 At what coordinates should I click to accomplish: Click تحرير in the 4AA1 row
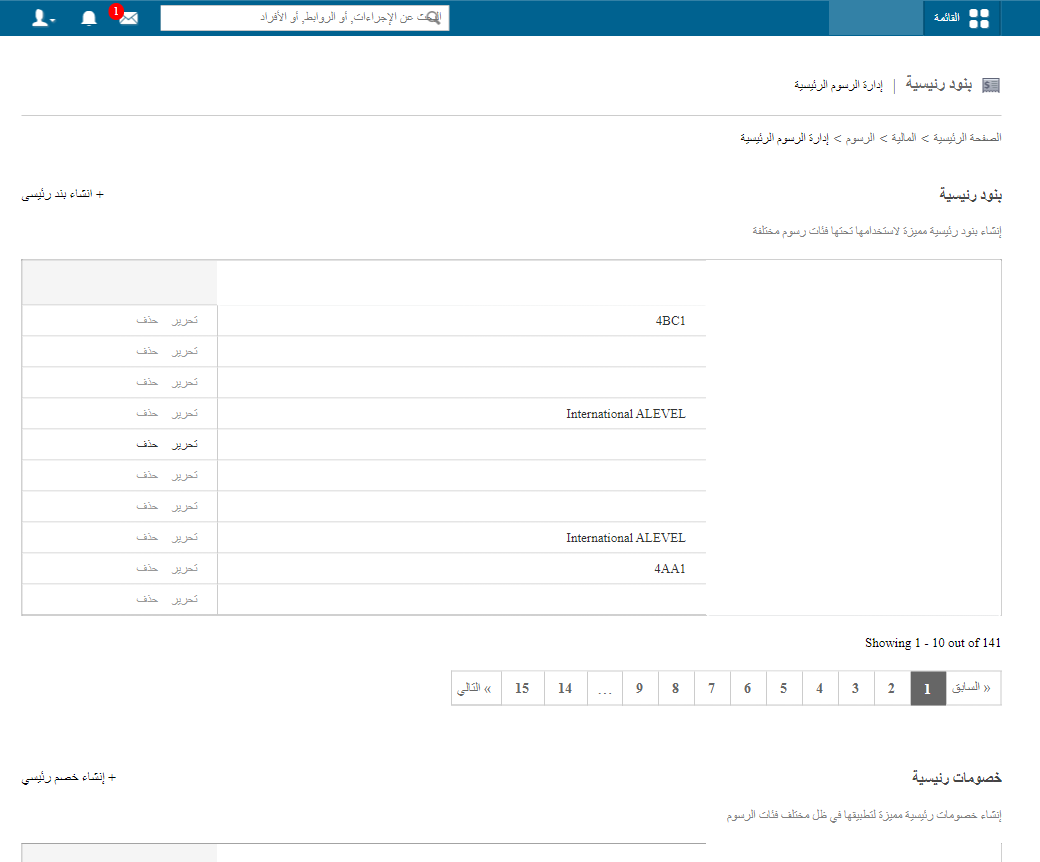pos(185,568)
